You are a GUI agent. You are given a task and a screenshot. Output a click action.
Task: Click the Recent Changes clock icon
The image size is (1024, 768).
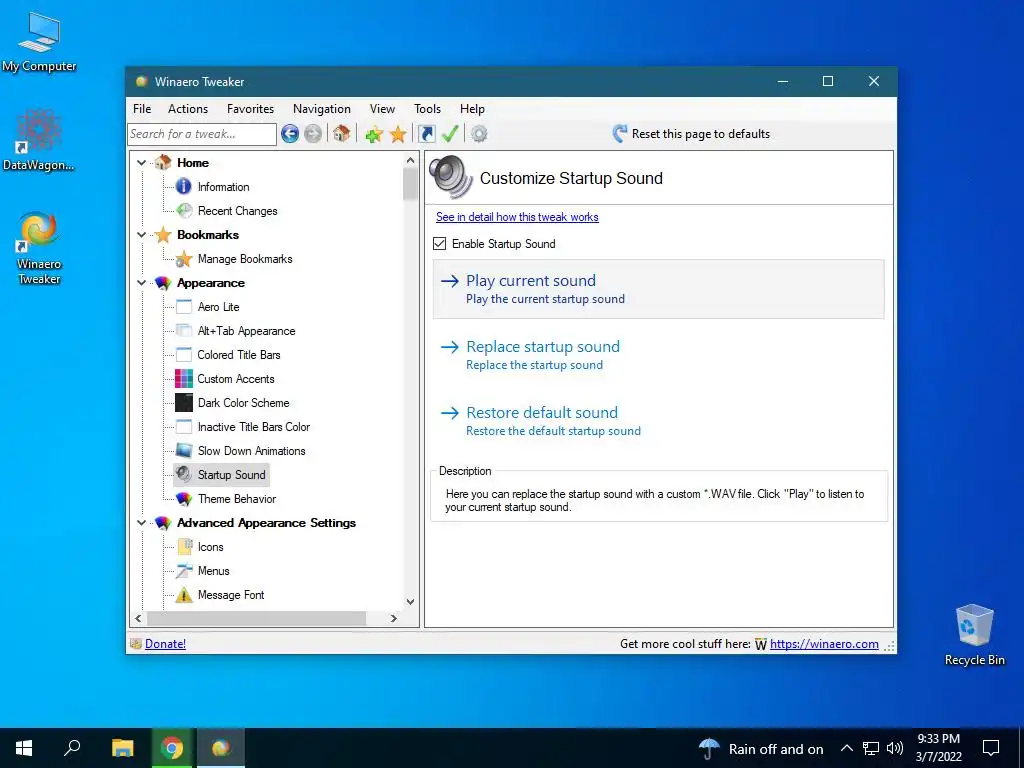click(x=184, y=210)
